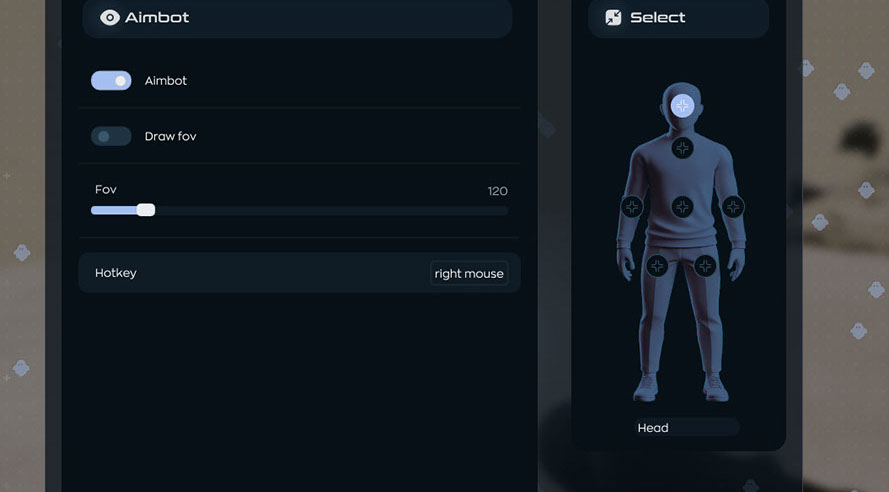Click the Fov value 120

pyautogui.click(x=497, y=191)
